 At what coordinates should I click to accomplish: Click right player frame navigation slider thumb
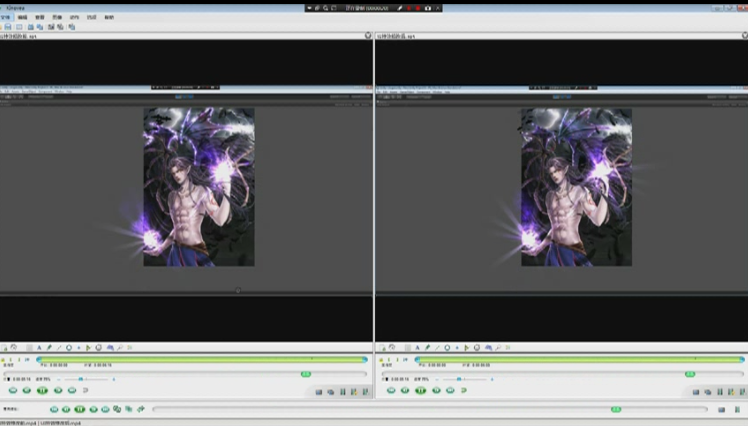(x=690, y=374)
